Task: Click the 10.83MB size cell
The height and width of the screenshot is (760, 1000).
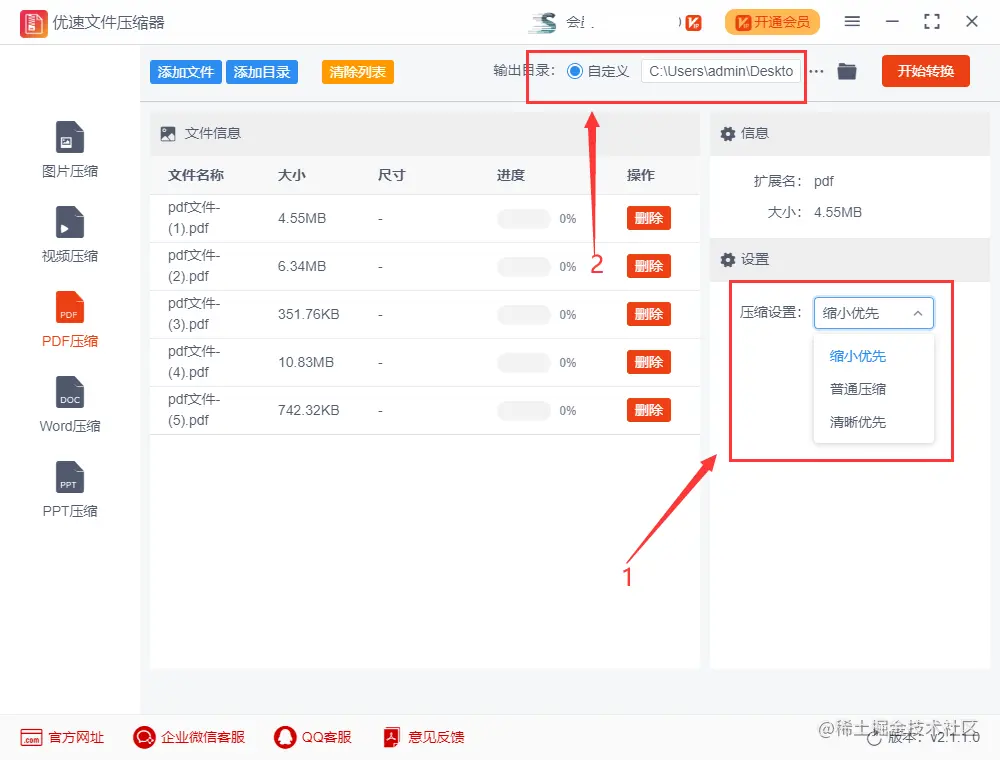Action: (305, 362)
